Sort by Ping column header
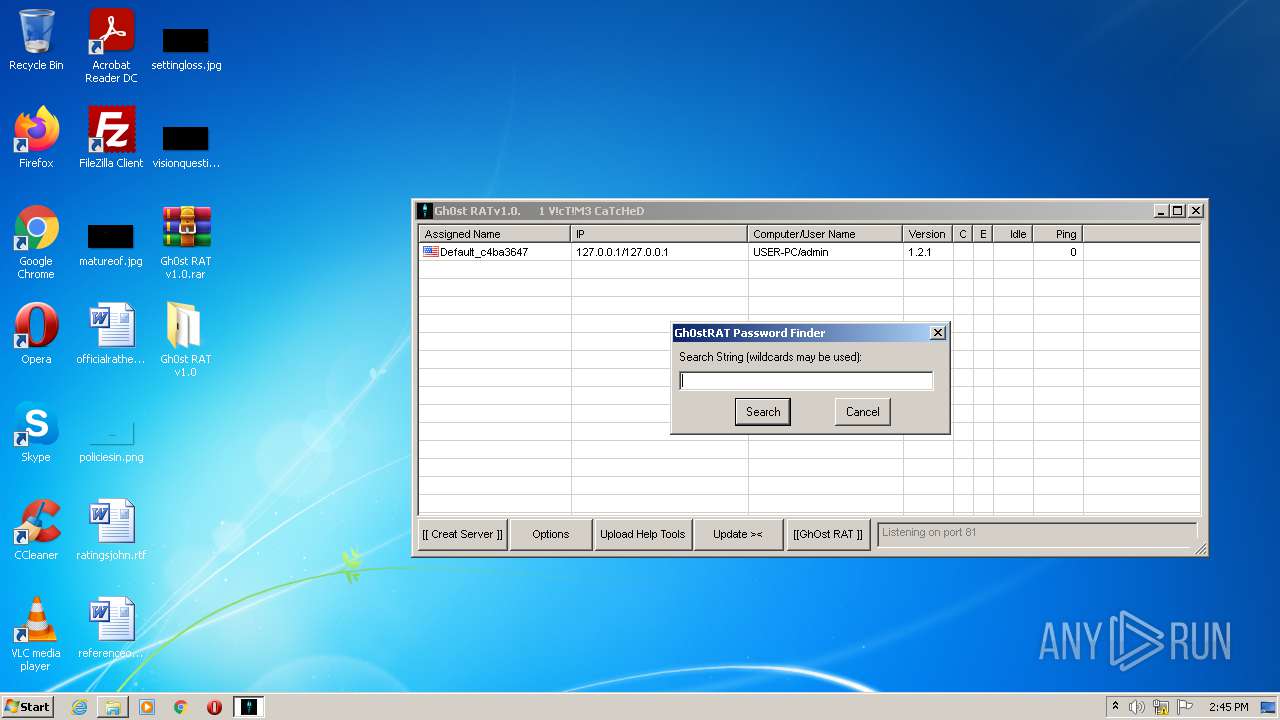Screen dimensions: 1280x720 pos(1059,234)
